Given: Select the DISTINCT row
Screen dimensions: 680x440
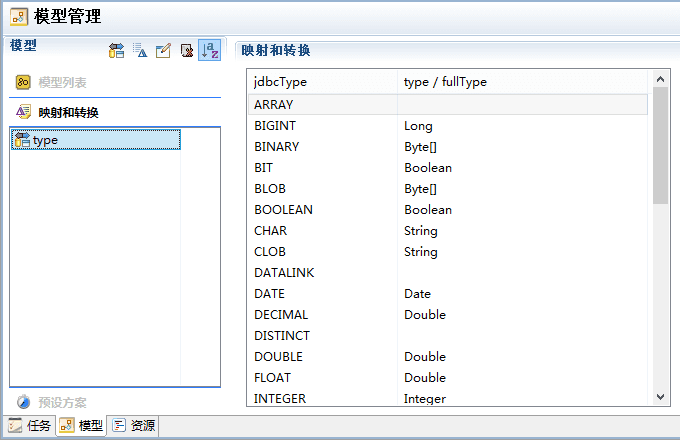Looking at the screenshot, I should [448, 336].
